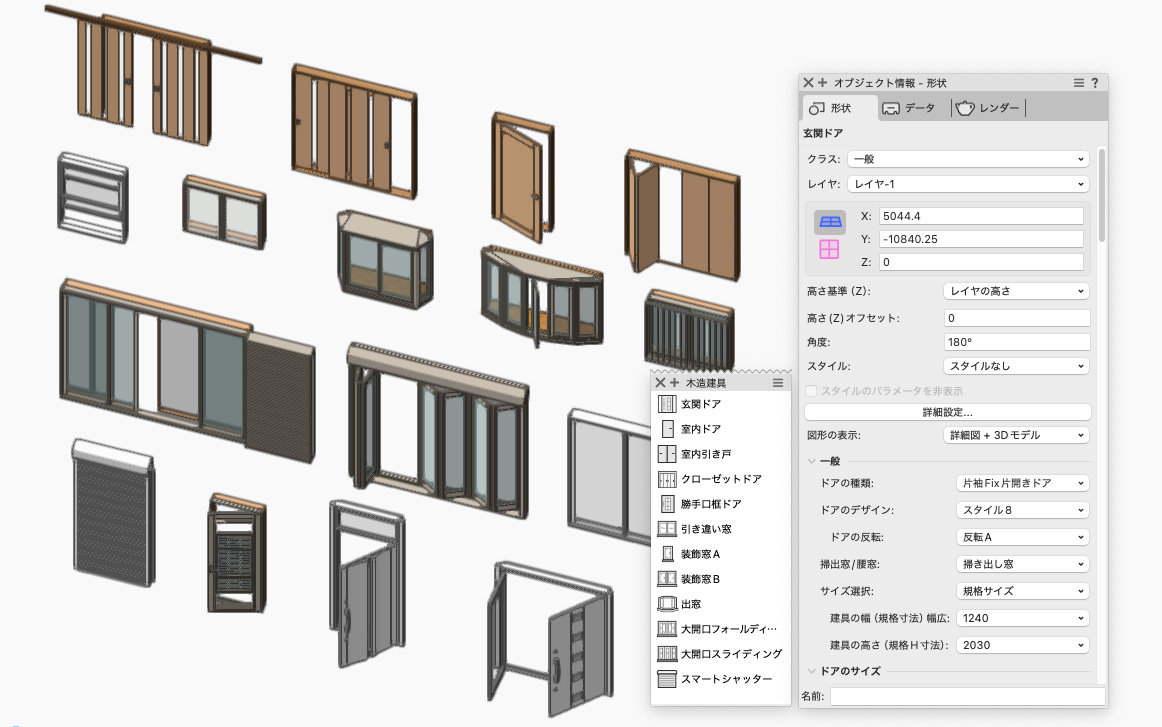Select the 装飾窓B tool icon
This screenshot has height=727, width=1162.
[667, 579]
